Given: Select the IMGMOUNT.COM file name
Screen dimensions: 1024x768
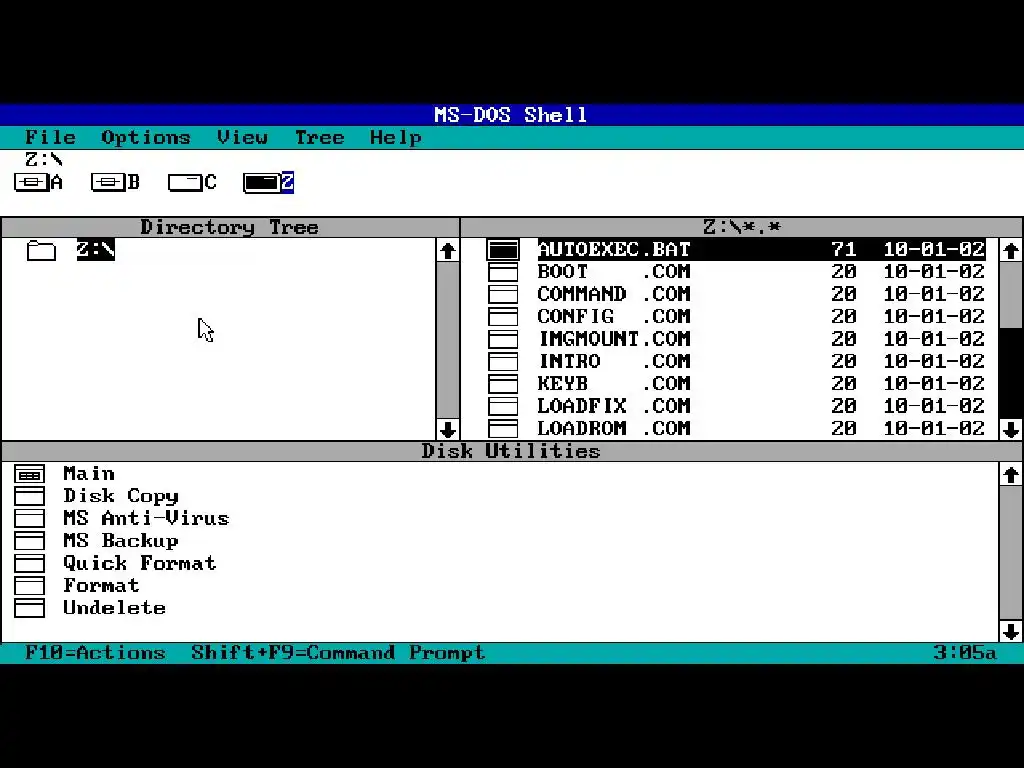Looking at the screenshot, I should coord(614,339).
